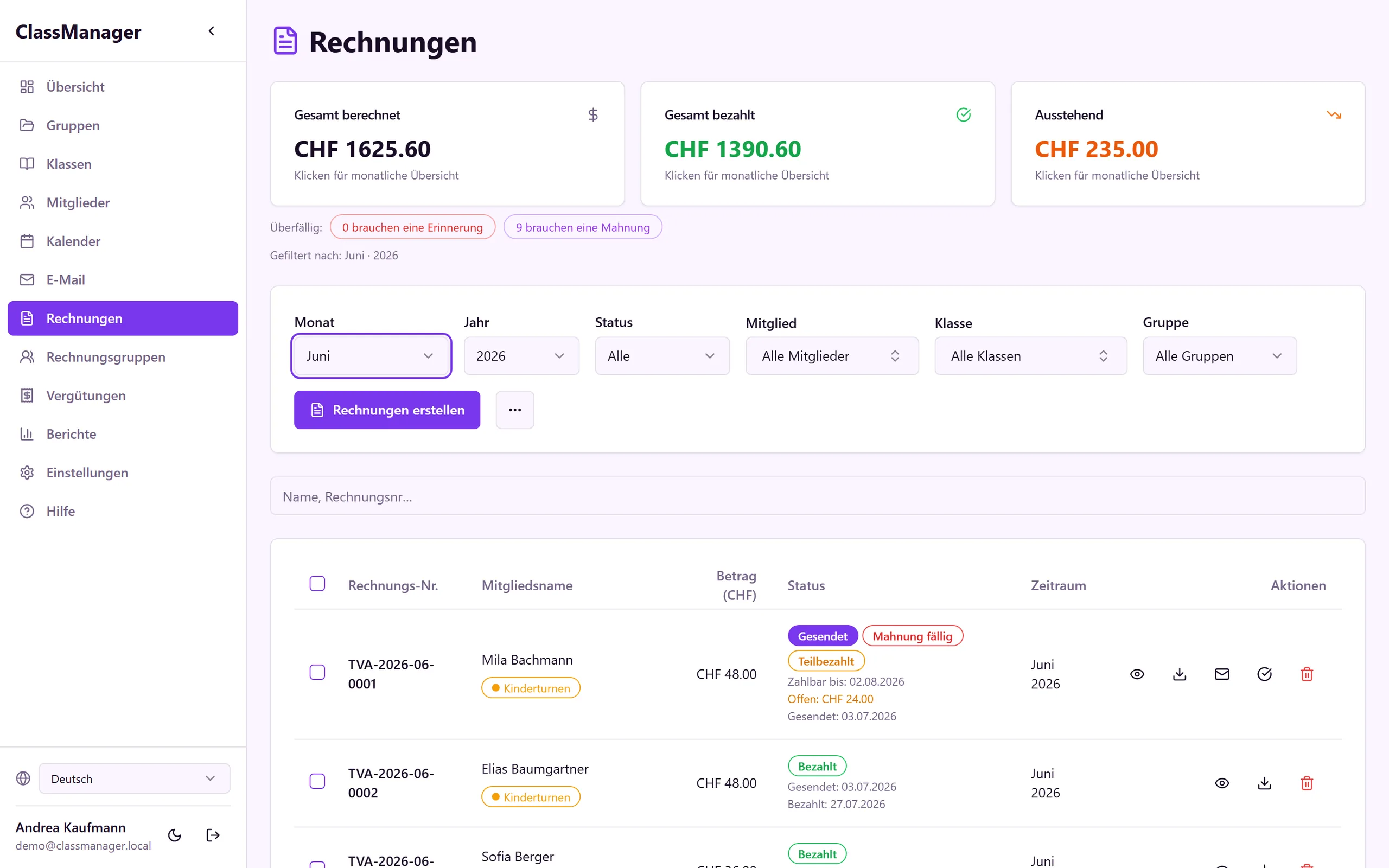This screenshot has height=868, width=1389.
Task: Click Rechnungen erstellen button
Action: click(x=387, y=410)
